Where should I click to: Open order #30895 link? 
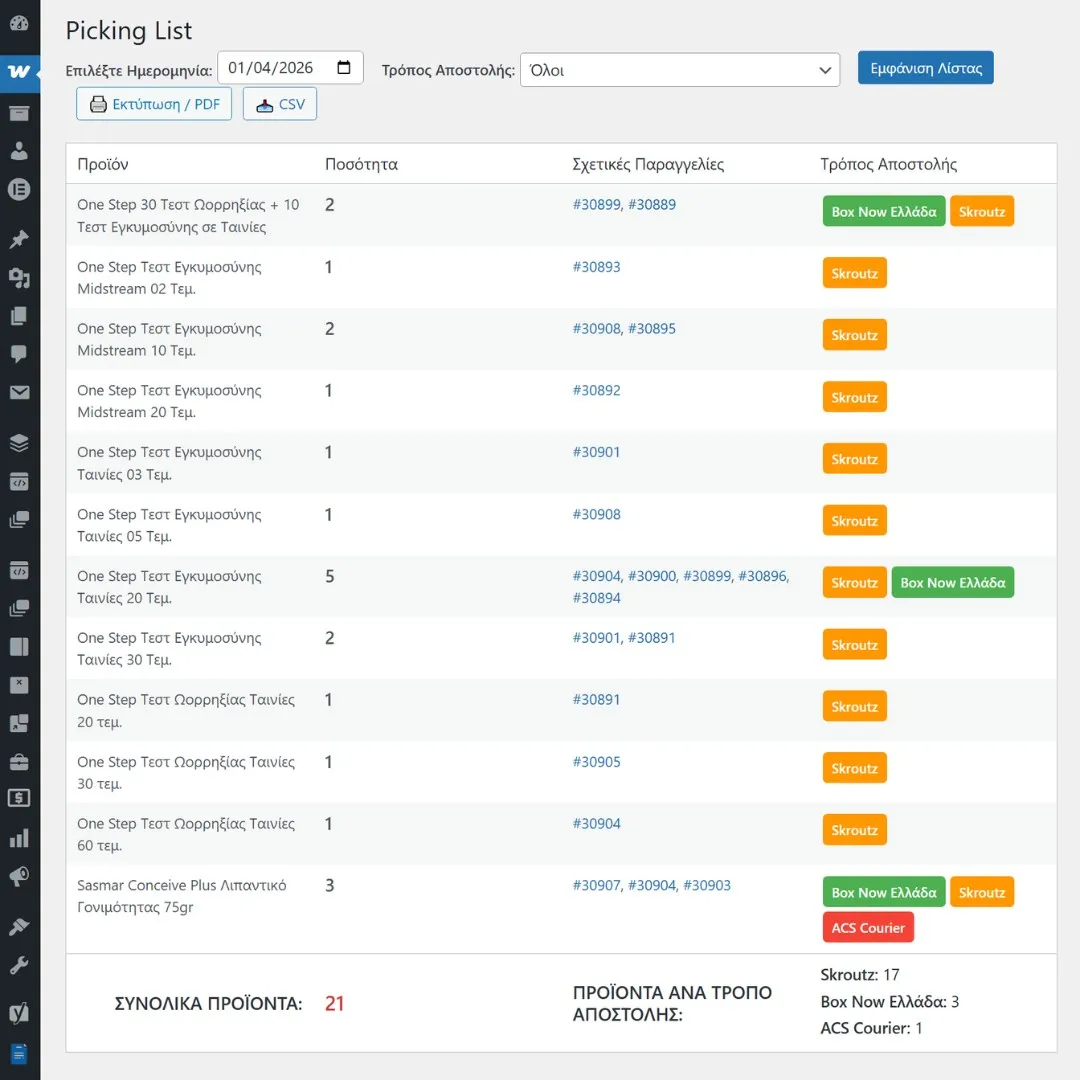point(652,329)
